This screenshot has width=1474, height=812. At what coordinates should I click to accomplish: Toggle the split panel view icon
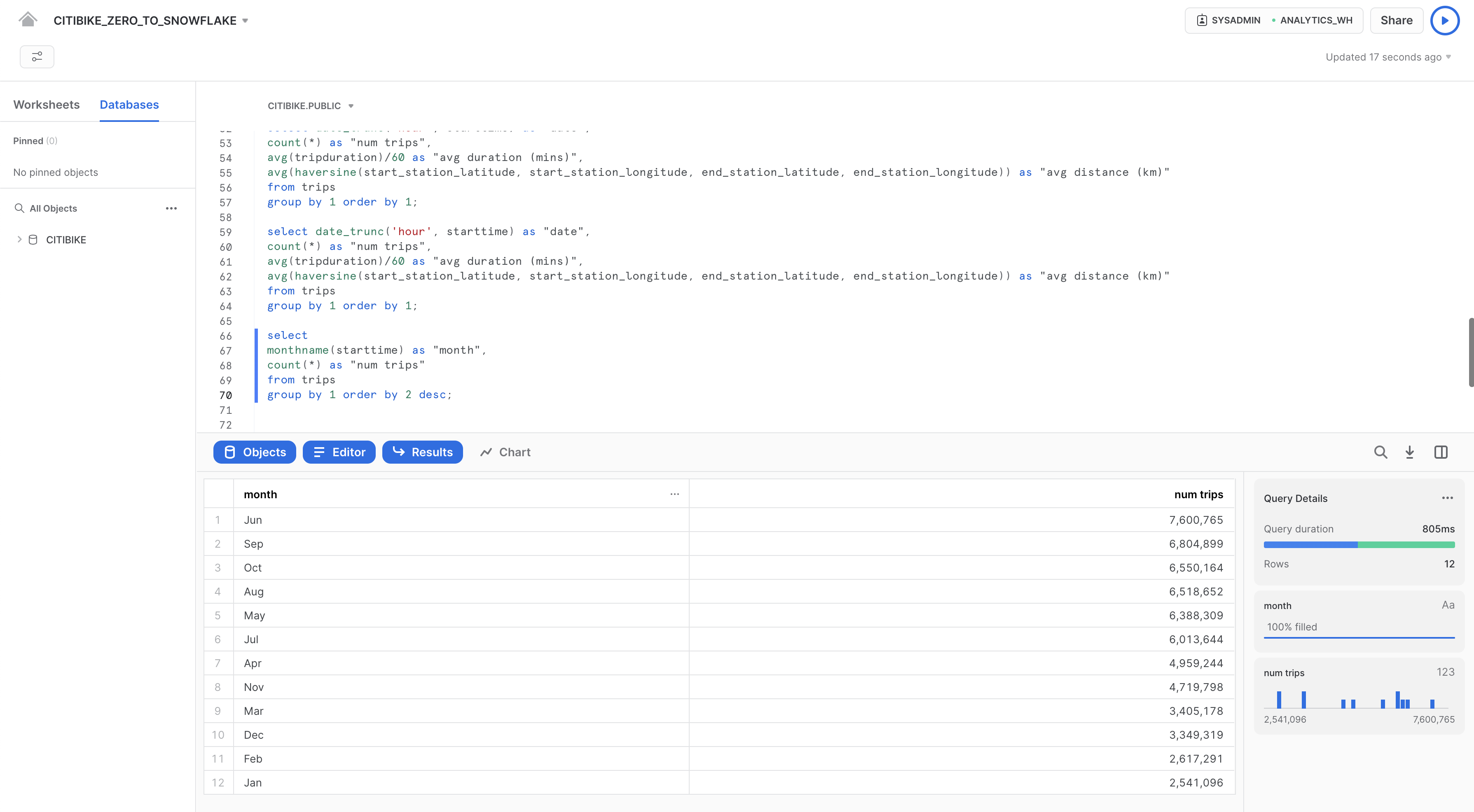[x=1441, y=452]
